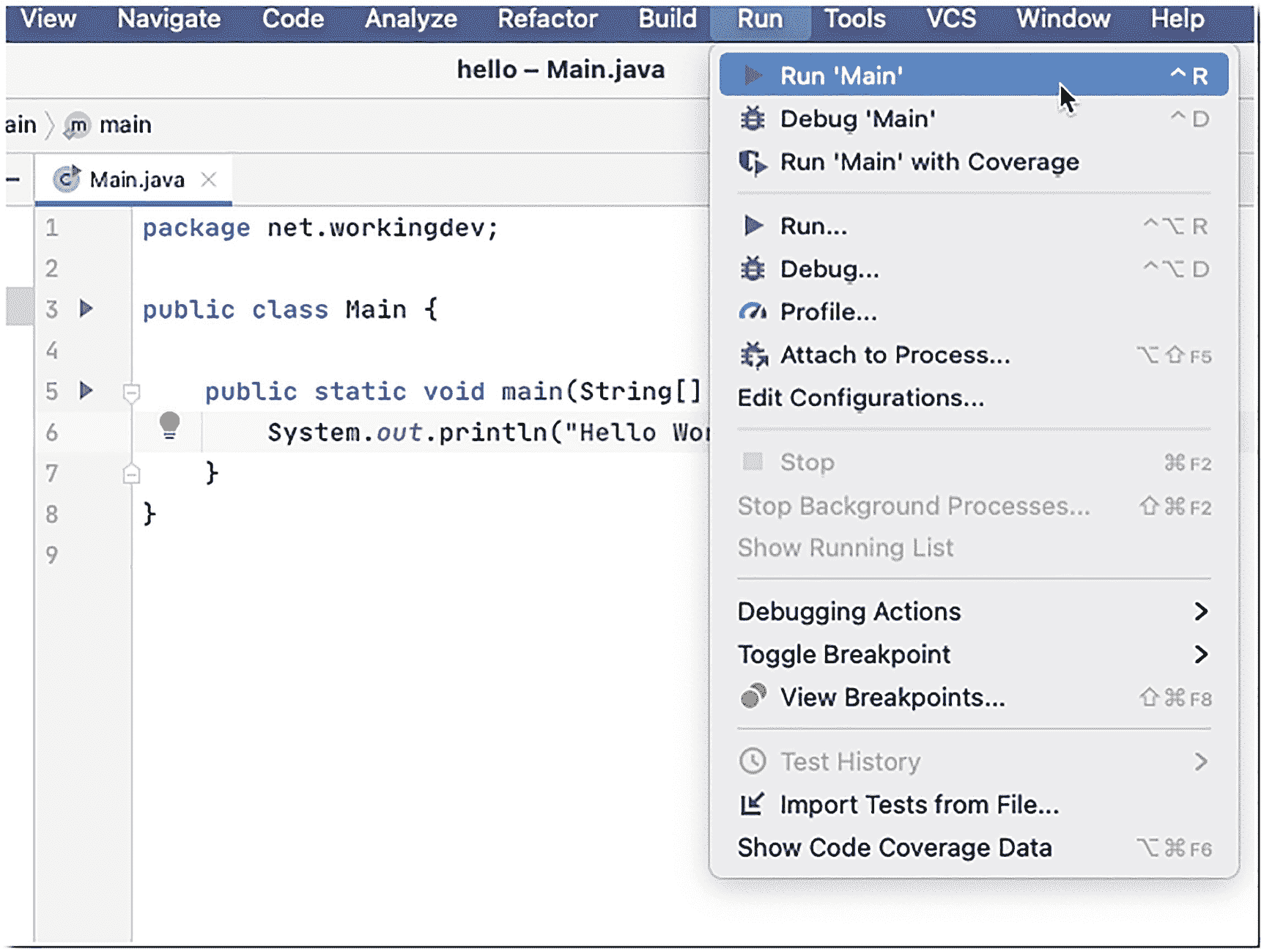Expand the Toggle Breakpoint submenu
The height and width of the screenshot is (952, 1264).
click(x=1200, y=654)
